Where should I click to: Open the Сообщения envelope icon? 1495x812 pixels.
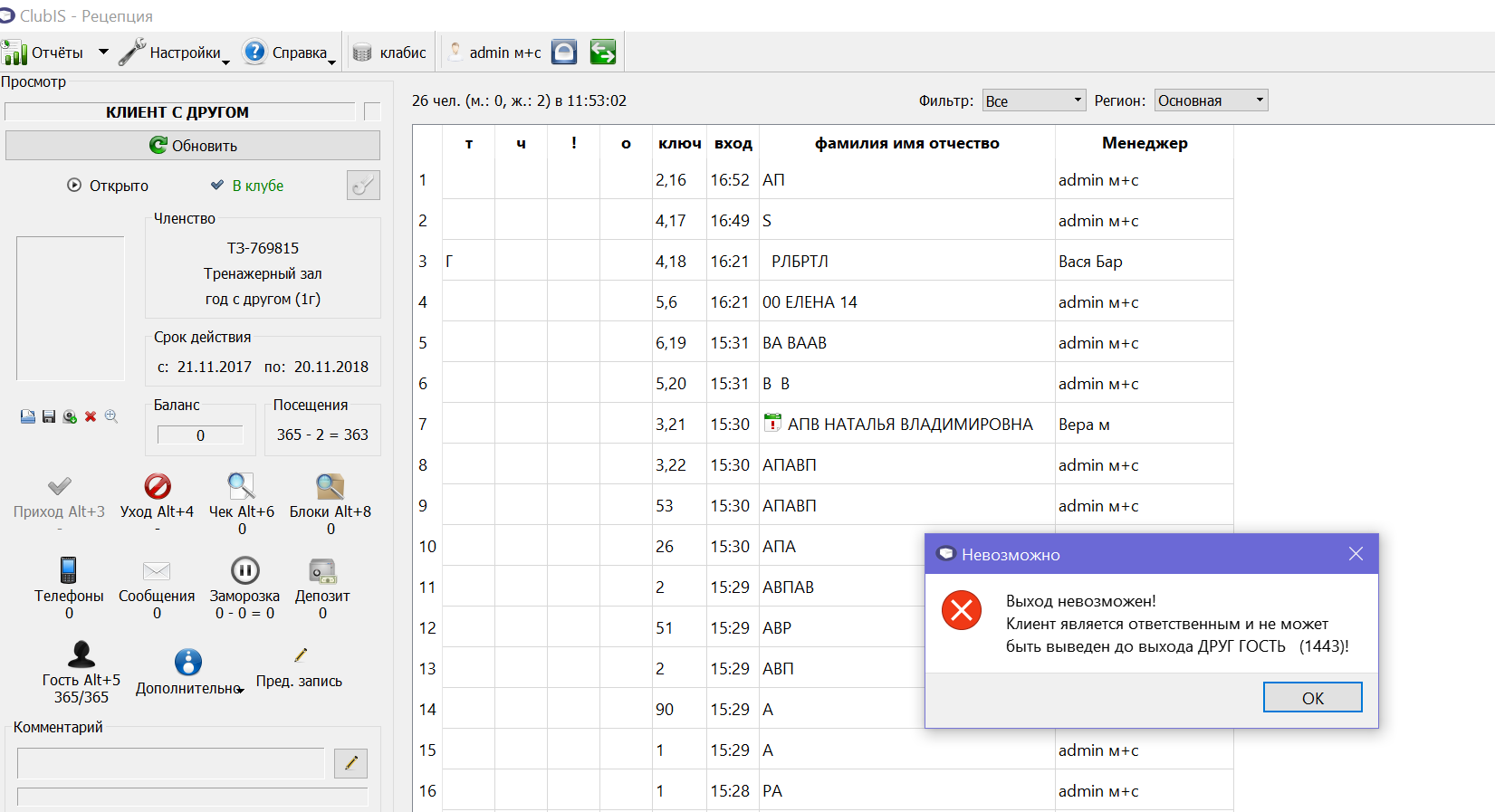(x=157, y=570)
